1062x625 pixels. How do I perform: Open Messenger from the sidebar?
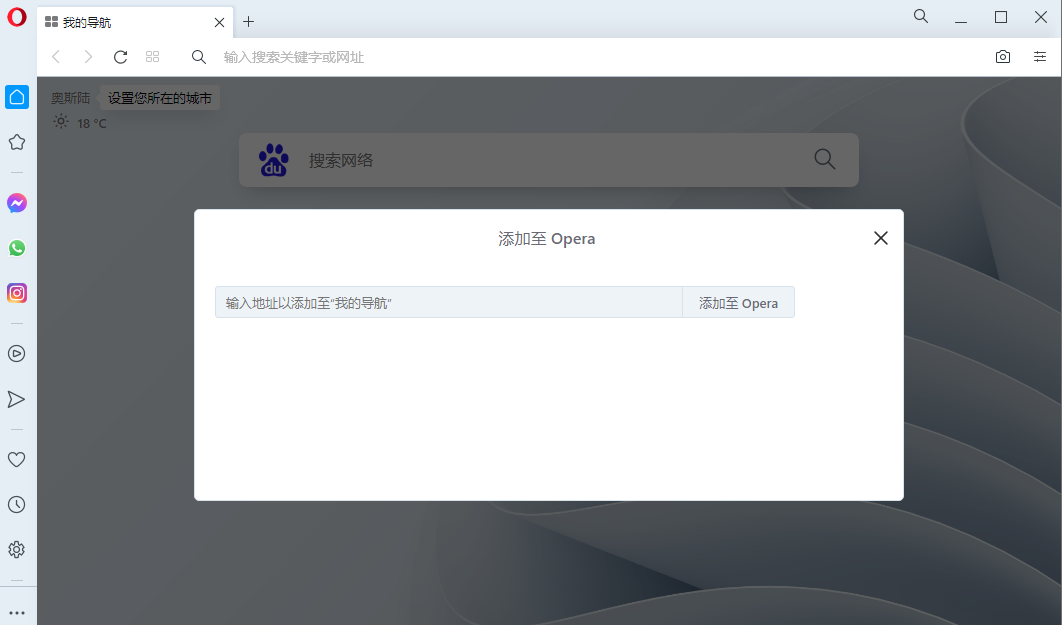click(16, 203)
